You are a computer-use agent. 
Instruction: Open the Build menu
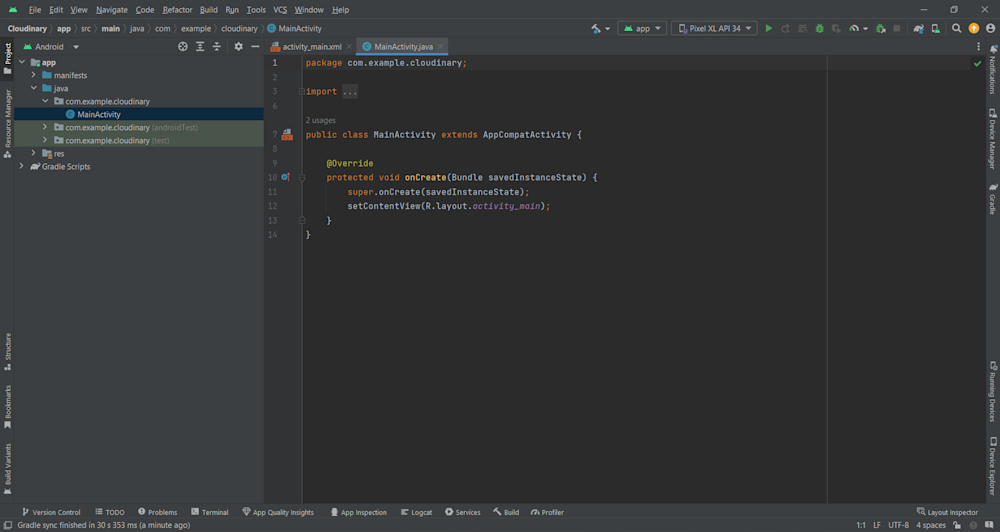click(x=209, y=10)
